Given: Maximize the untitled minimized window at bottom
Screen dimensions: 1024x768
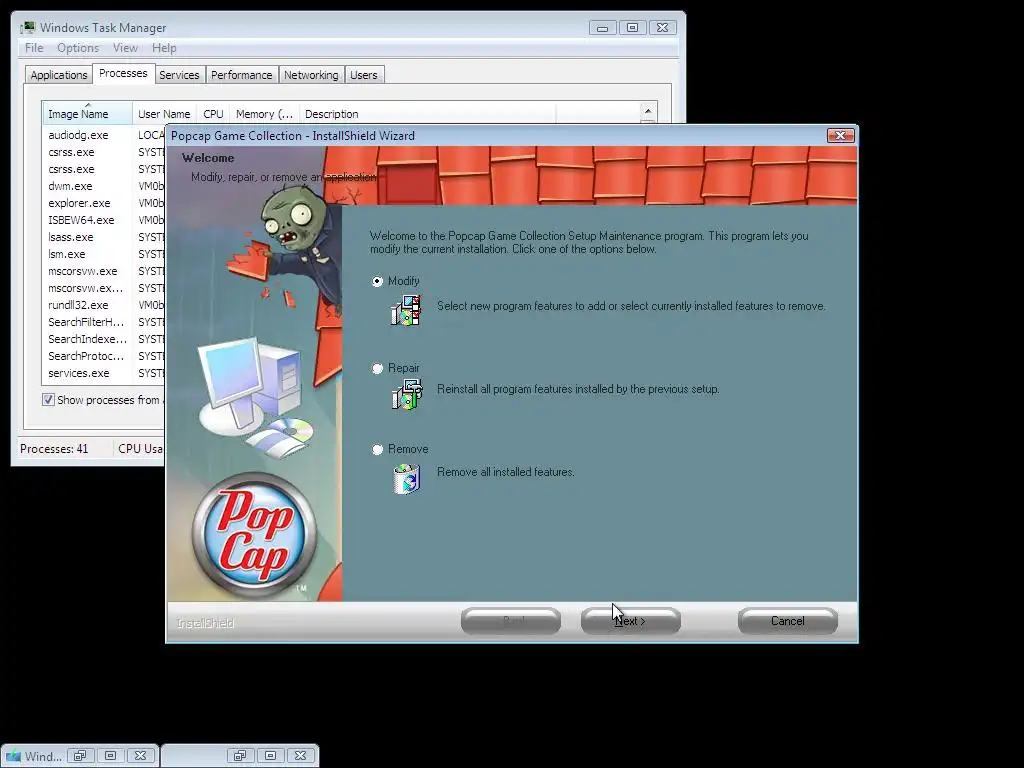Looking at the screenshot, I should 270,756.
